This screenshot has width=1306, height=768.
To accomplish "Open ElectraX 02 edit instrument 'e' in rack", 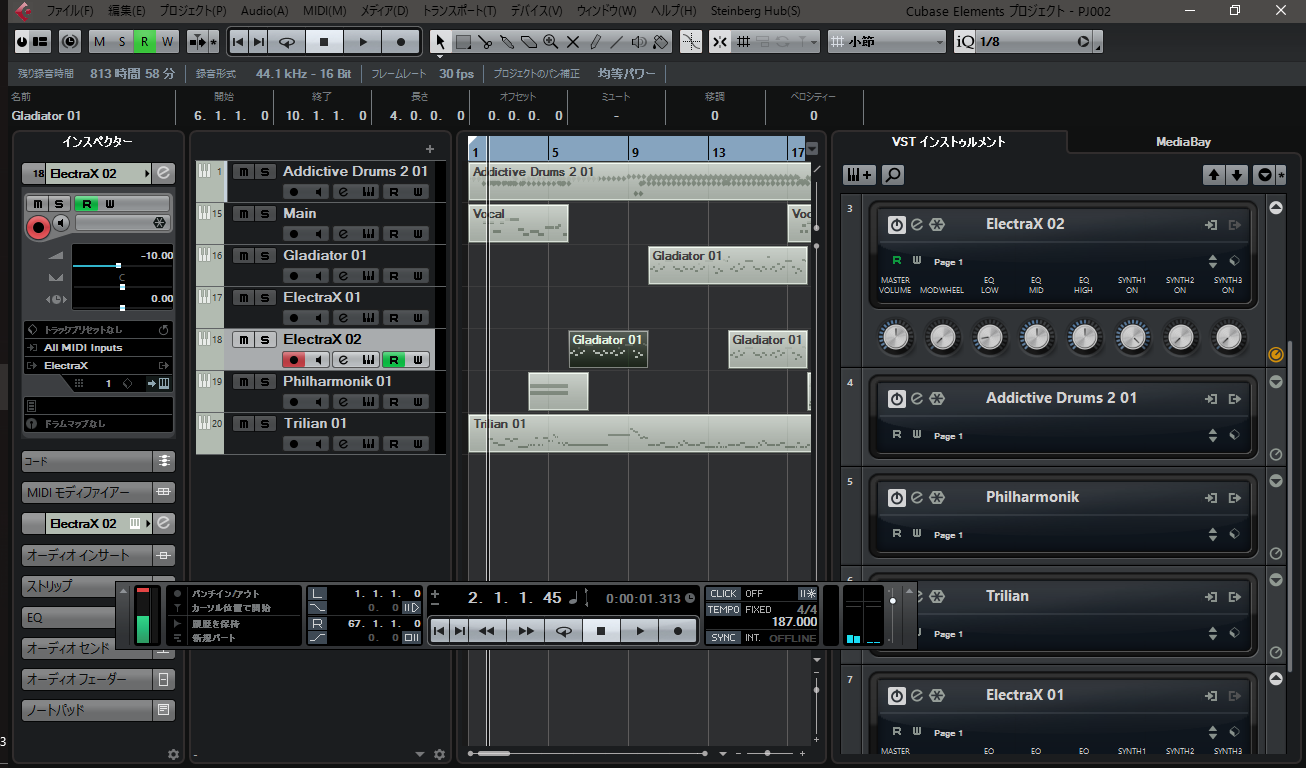I will [916, 225].
